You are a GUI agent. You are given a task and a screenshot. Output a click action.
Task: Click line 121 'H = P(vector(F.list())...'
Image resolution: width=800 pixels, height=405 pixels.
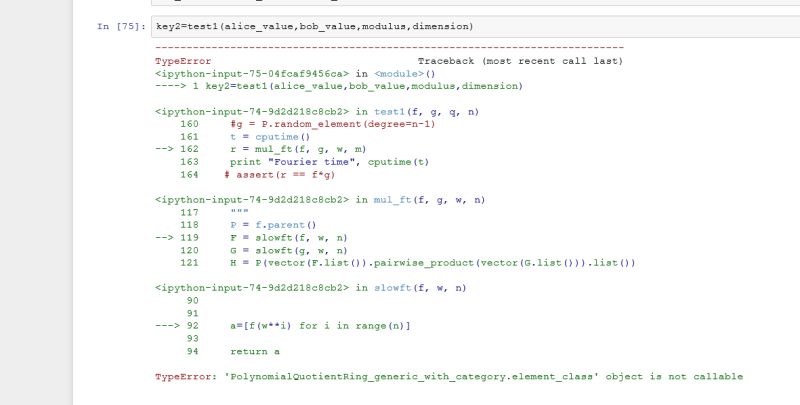click(x=408, y=263)
